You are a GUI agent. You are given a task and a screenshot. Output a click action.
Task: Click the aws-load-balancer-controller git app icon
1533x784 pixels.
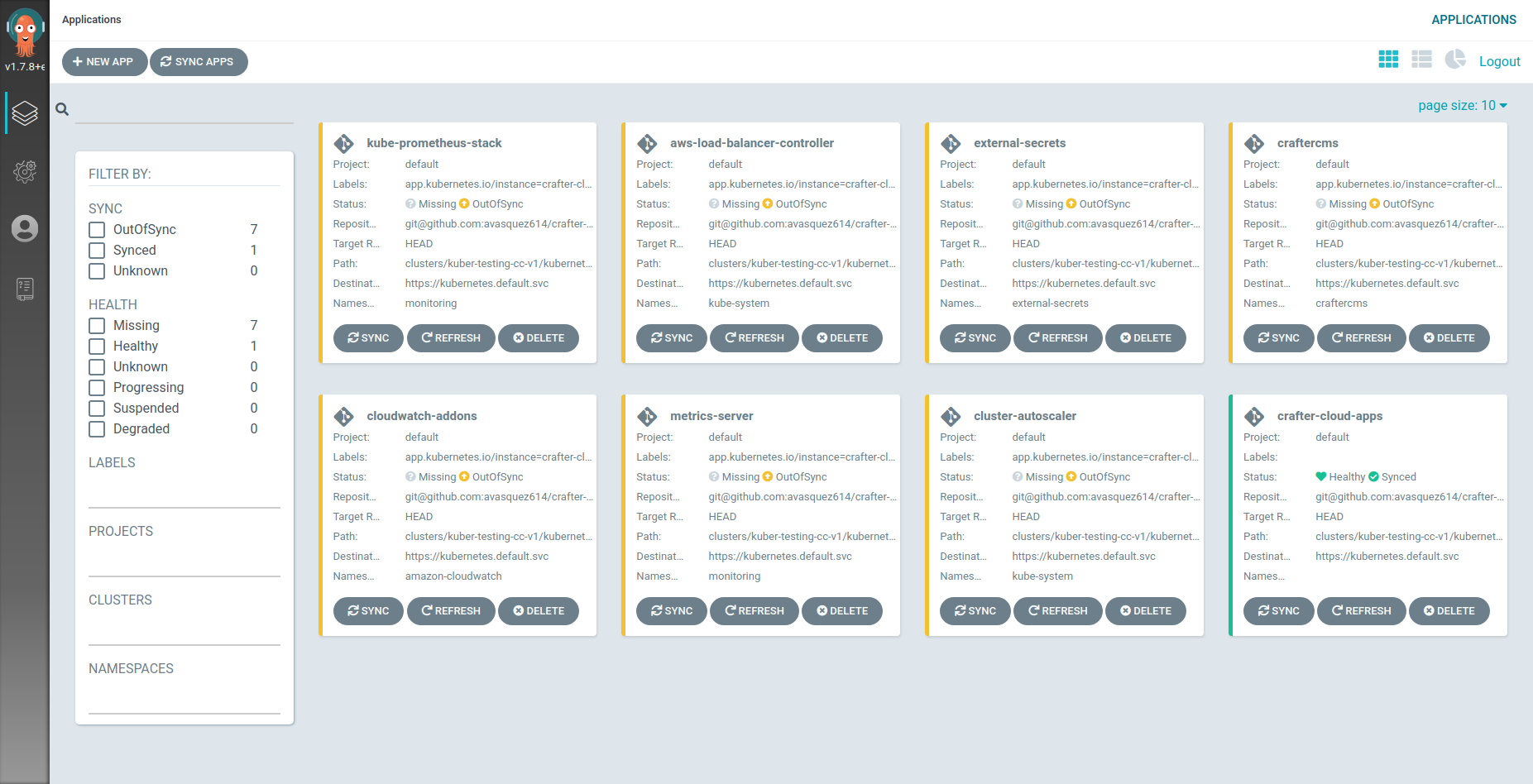[647, 143]
